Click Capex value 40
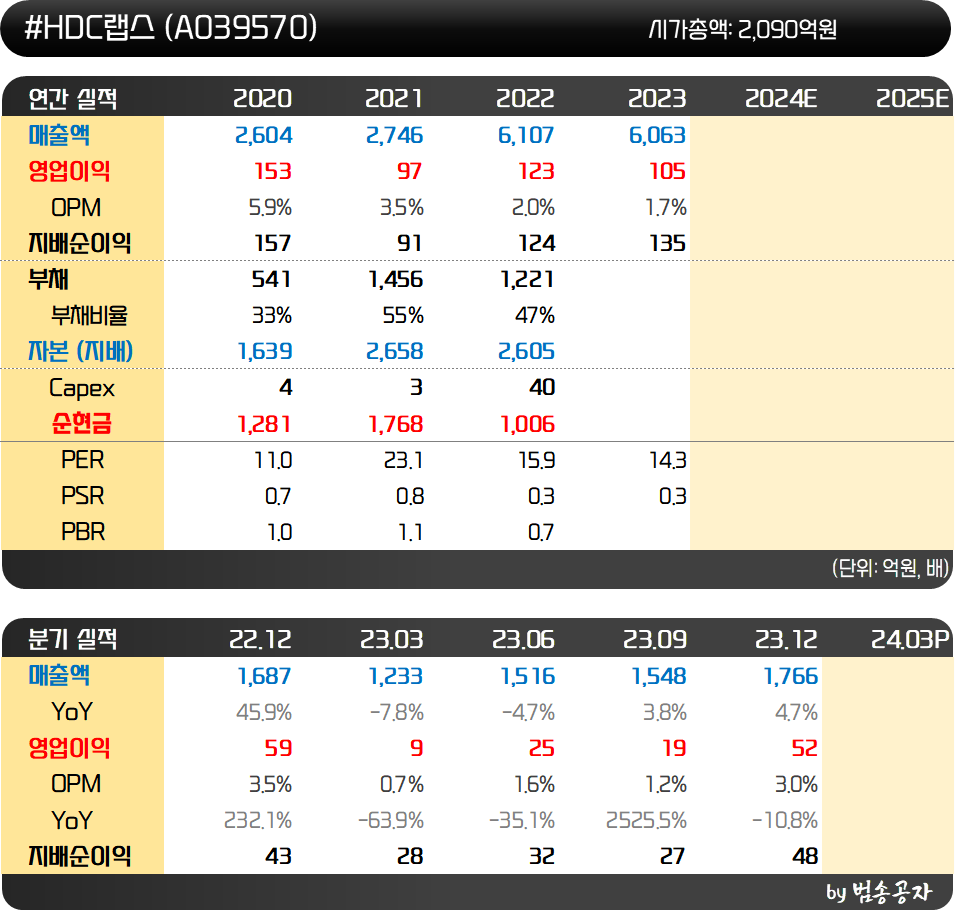This screenshot has height=911, width=955. pyautogui.click(x=542, y=387)
